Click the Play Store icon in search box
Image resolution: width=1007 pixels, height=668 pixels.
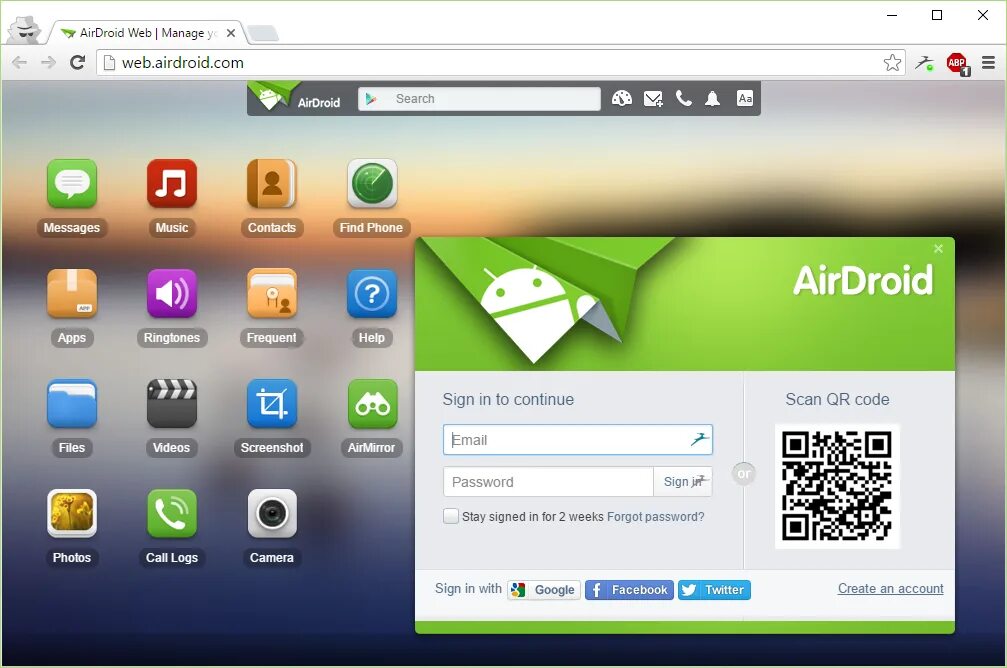pyautogui.click(x=371, y=99)
